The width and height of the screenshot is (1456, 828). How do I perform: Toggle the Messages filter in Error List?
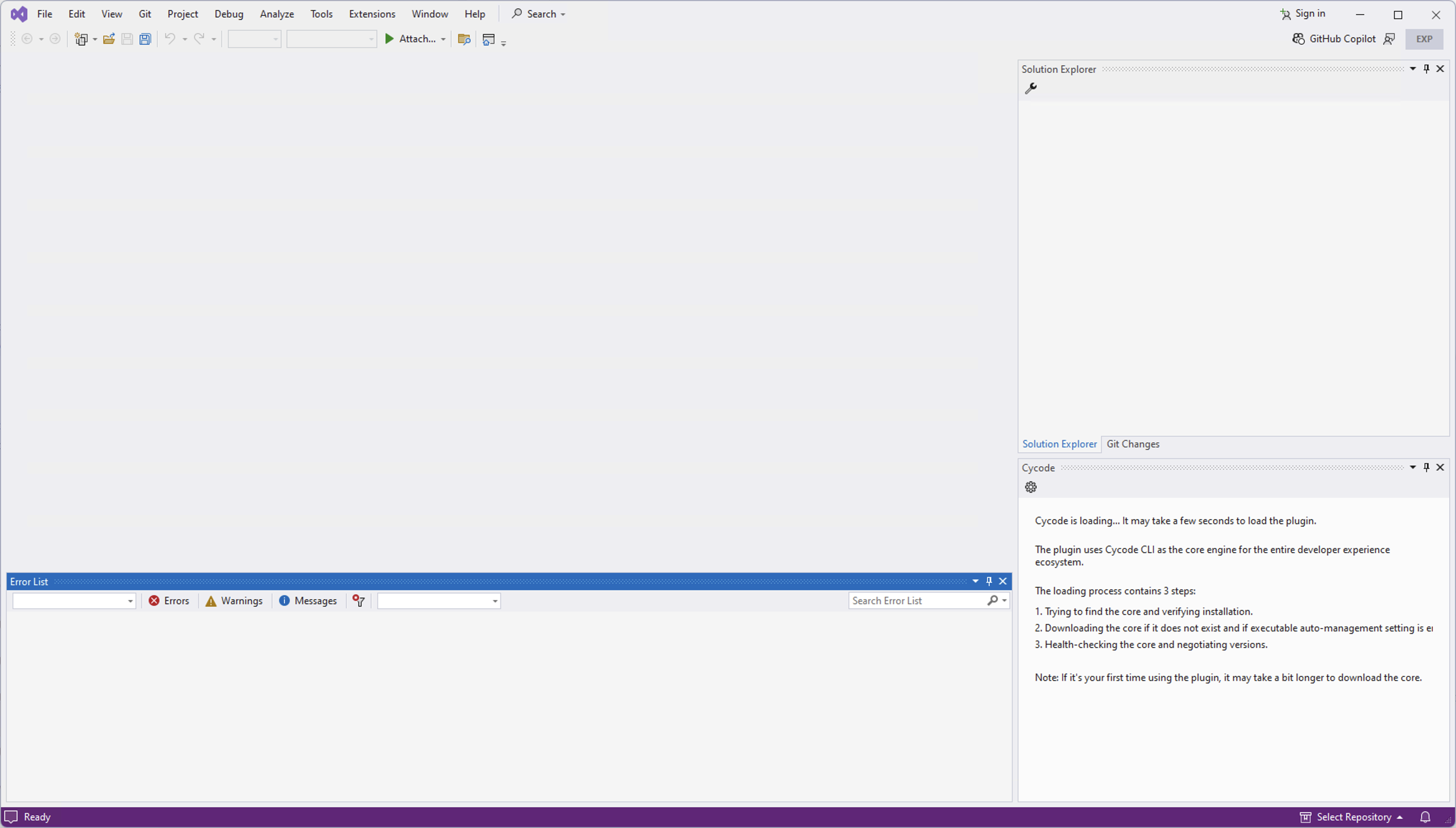[308, 601]
